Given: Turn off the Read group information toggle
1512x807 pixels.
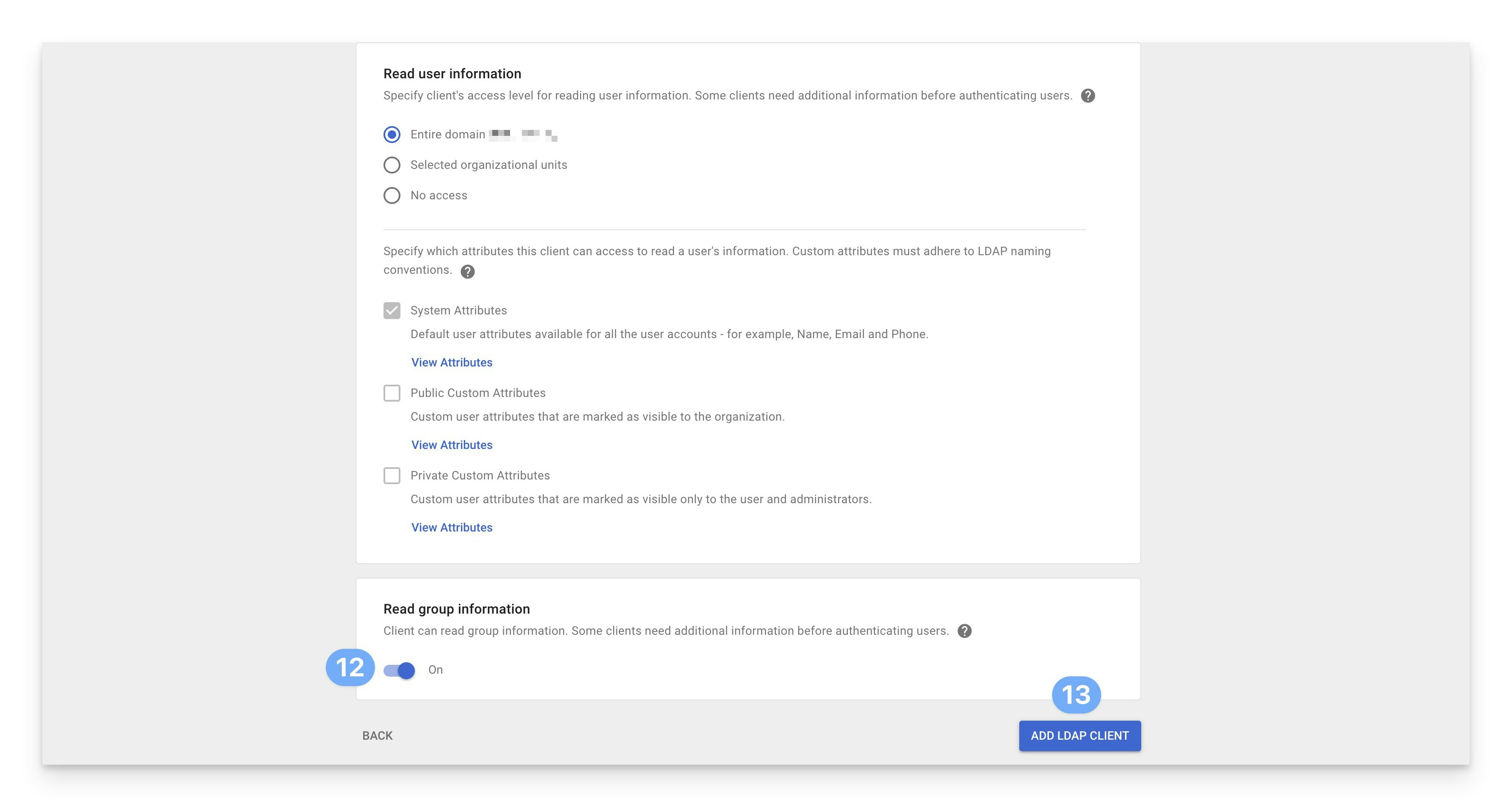Looking at the screenshot, I should (400, 670).
